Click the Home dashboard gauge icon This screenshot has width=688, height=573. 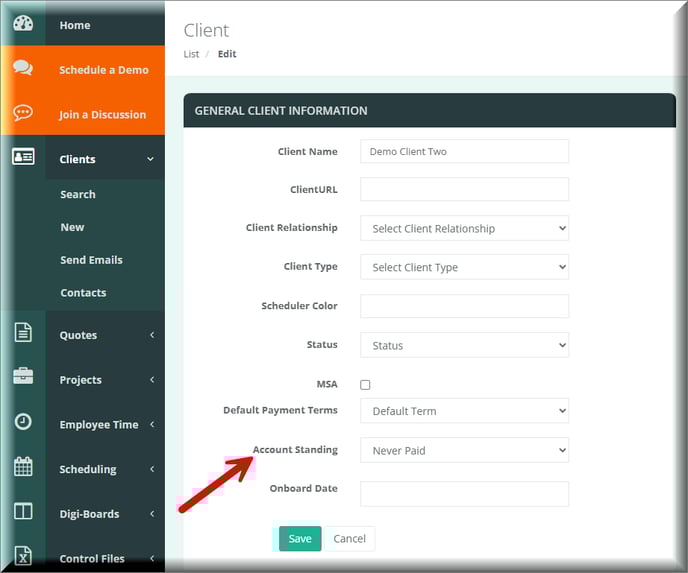tap(23, 24)
